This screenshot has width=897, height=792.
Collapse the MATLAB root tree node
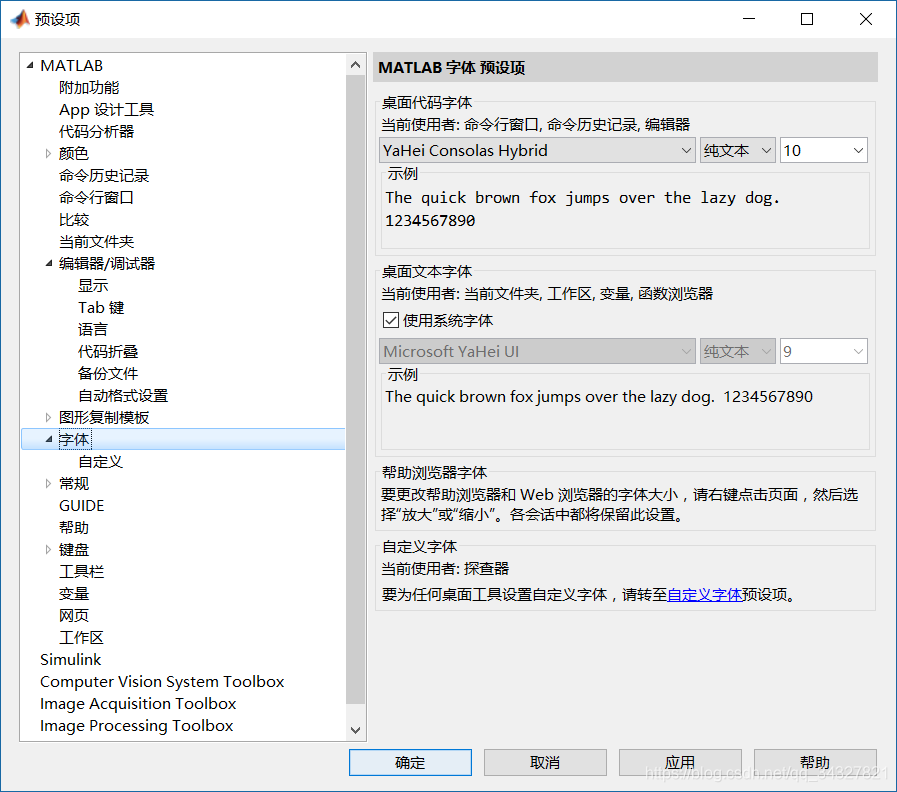point(30,66)
